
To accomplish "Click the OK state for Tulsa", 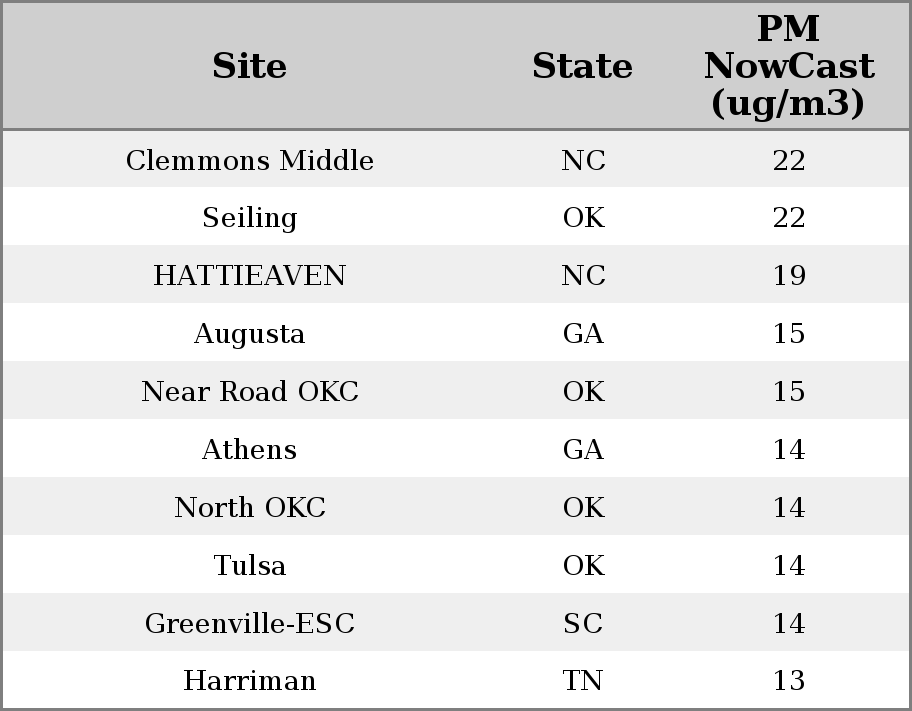I will click(x=583, y=566).
